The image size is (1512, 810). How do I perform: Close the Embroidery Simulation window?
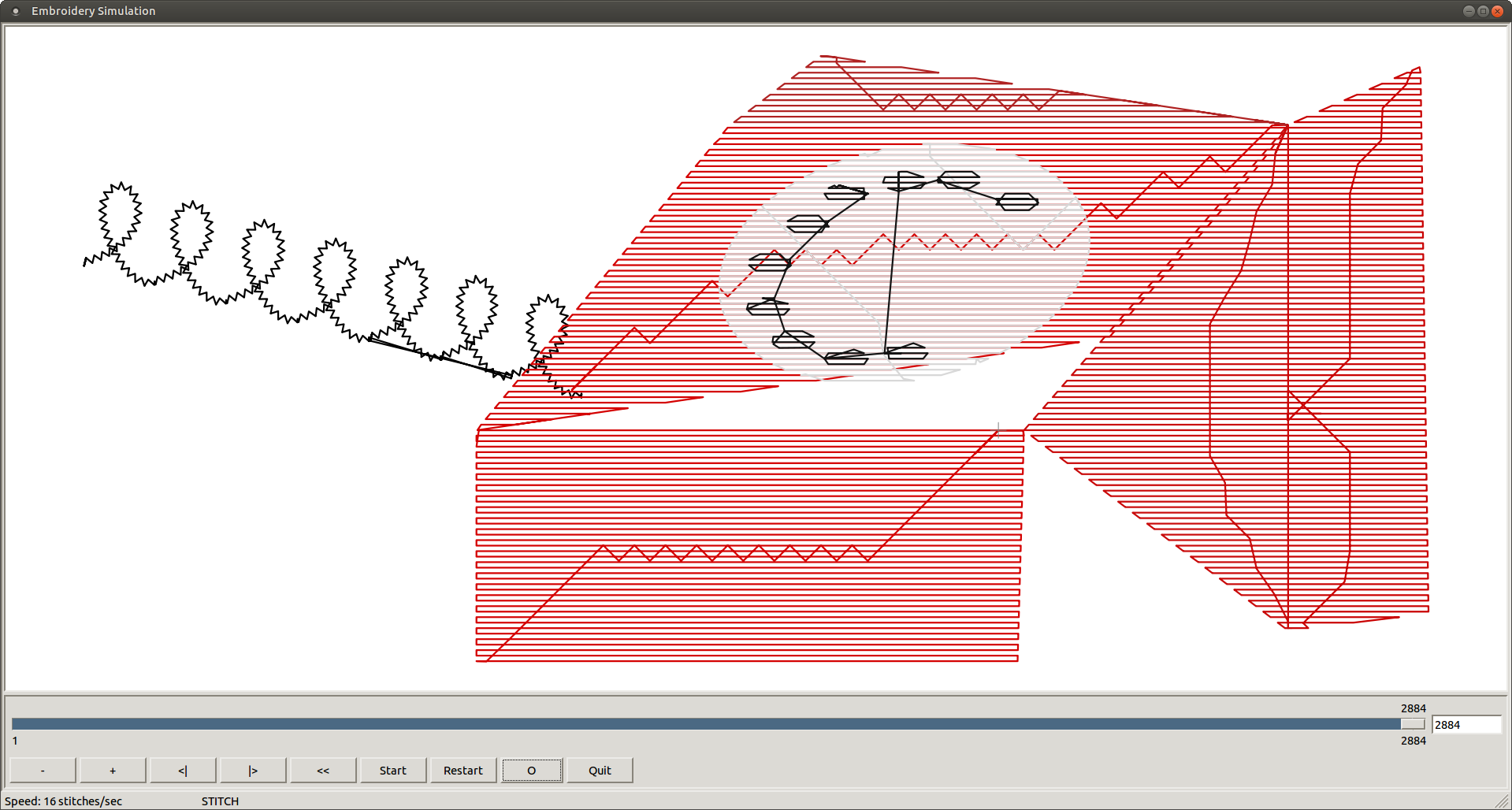[x=1497, y=11]
